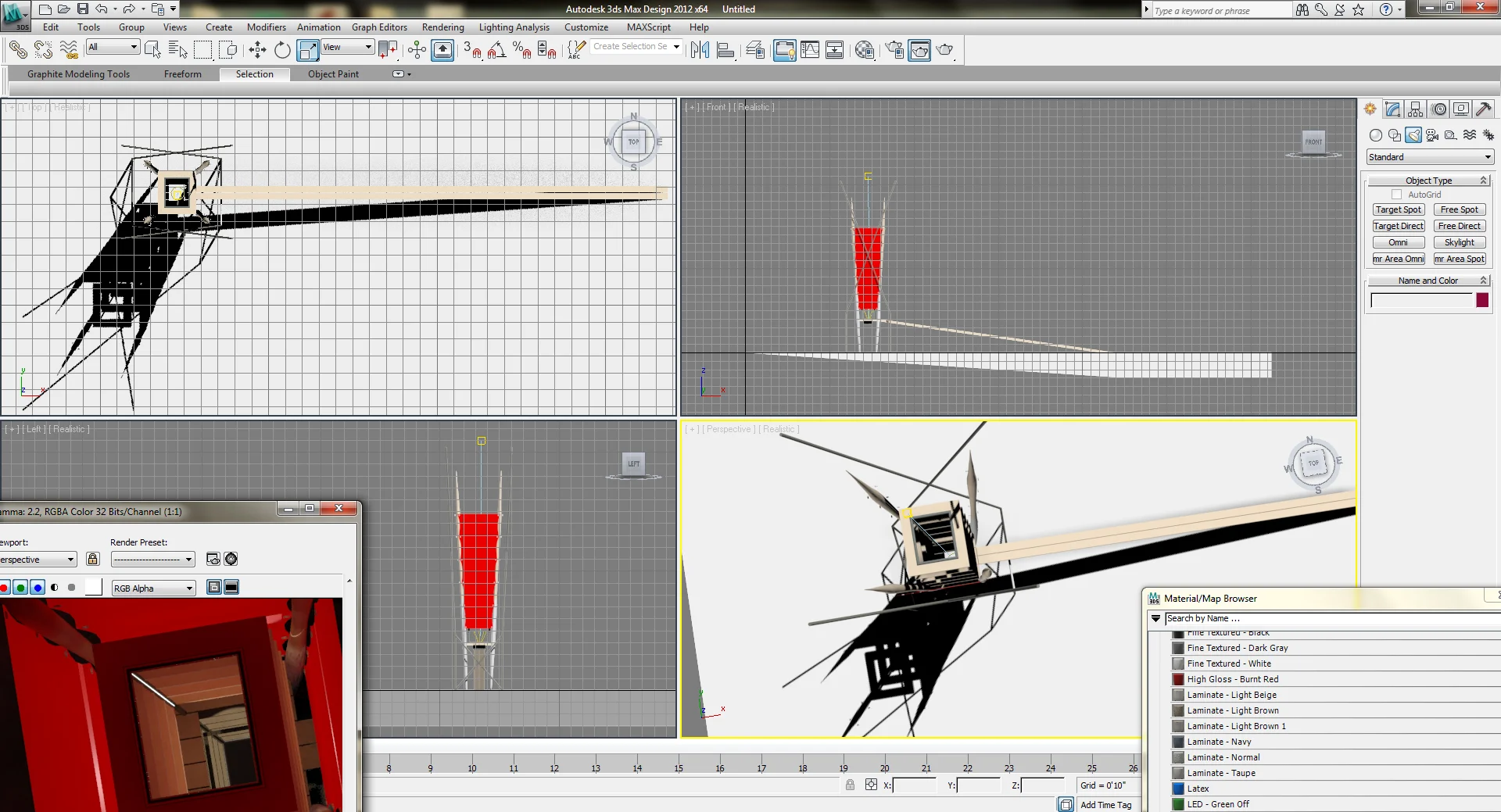
Task: Click the Bind to Space Warp tool
Action: (x=69, y=50)
